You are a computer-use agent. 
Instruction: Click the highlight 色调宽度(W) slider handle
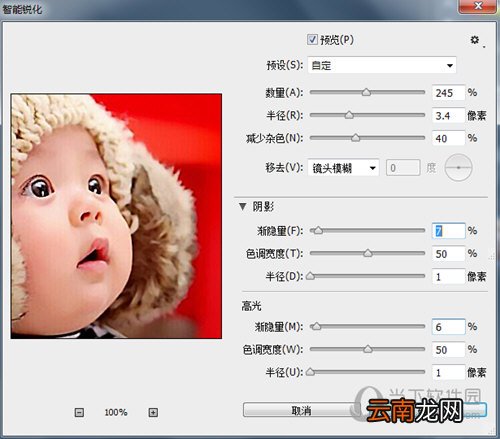368,349
